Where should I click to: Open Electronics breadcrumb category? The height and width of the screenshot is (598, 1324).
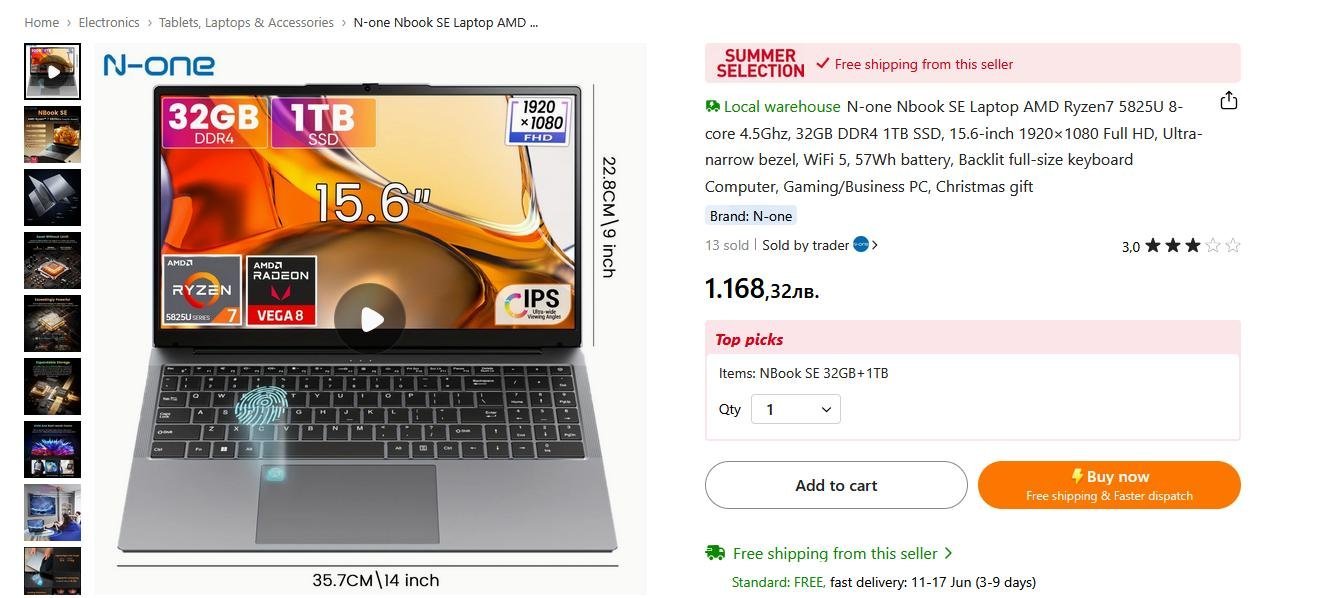pyautogui.click(x=109, y=22)
